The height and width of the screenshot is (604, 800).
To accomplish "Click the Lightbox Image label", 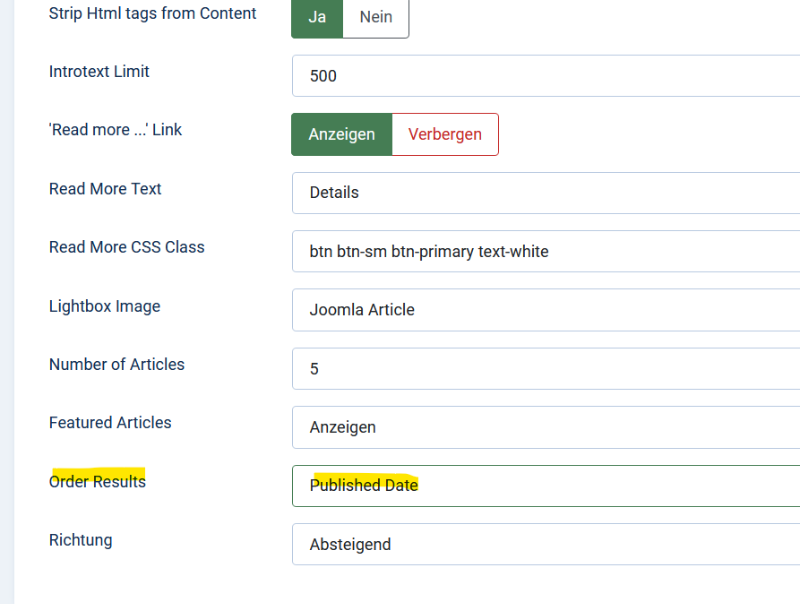I will (x=105, y=306).
